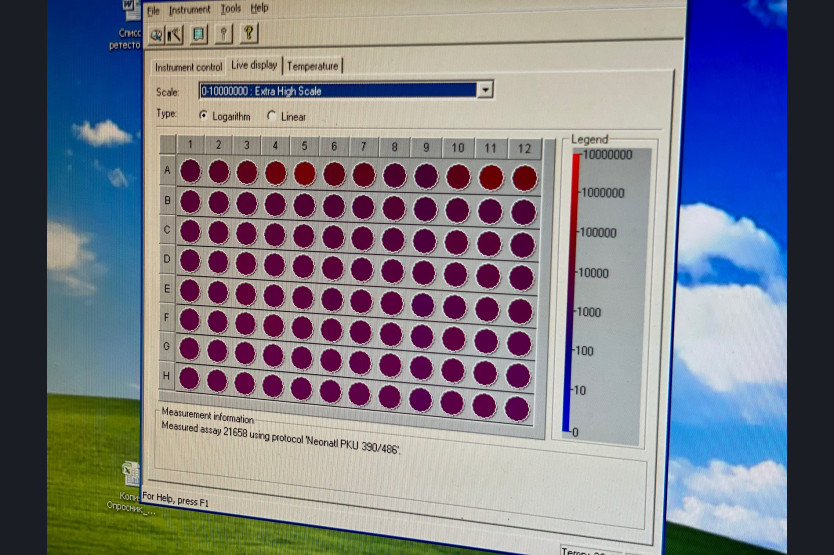Click plate column header 11
The height and width of the screenshot is (555, 834).
tap(491, 148)
